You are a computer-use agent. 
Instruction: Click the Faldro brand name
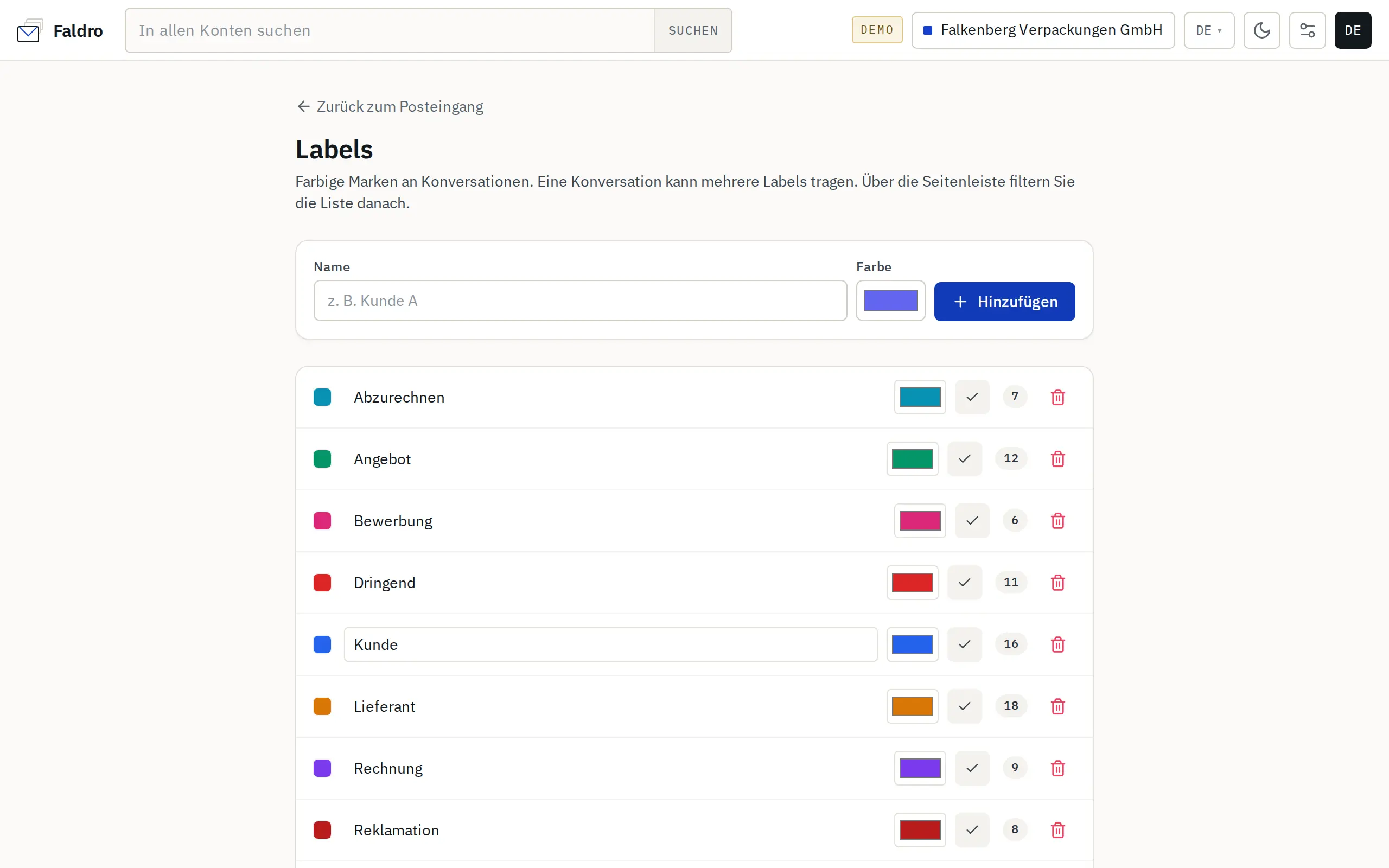pyautogui.click(x=78, y=30)
